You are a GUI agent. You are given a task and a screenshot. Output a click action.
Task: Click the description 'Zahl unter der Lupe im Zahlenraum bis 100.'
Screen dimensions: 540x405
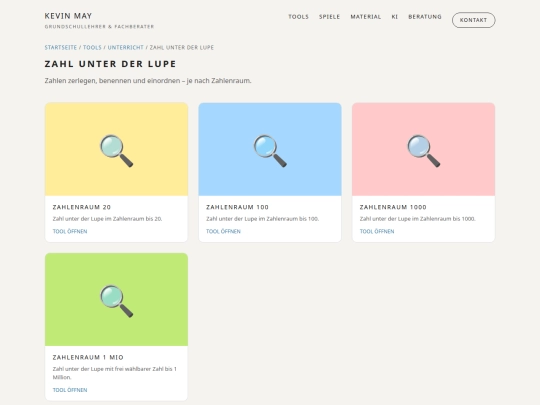(262, 219)
